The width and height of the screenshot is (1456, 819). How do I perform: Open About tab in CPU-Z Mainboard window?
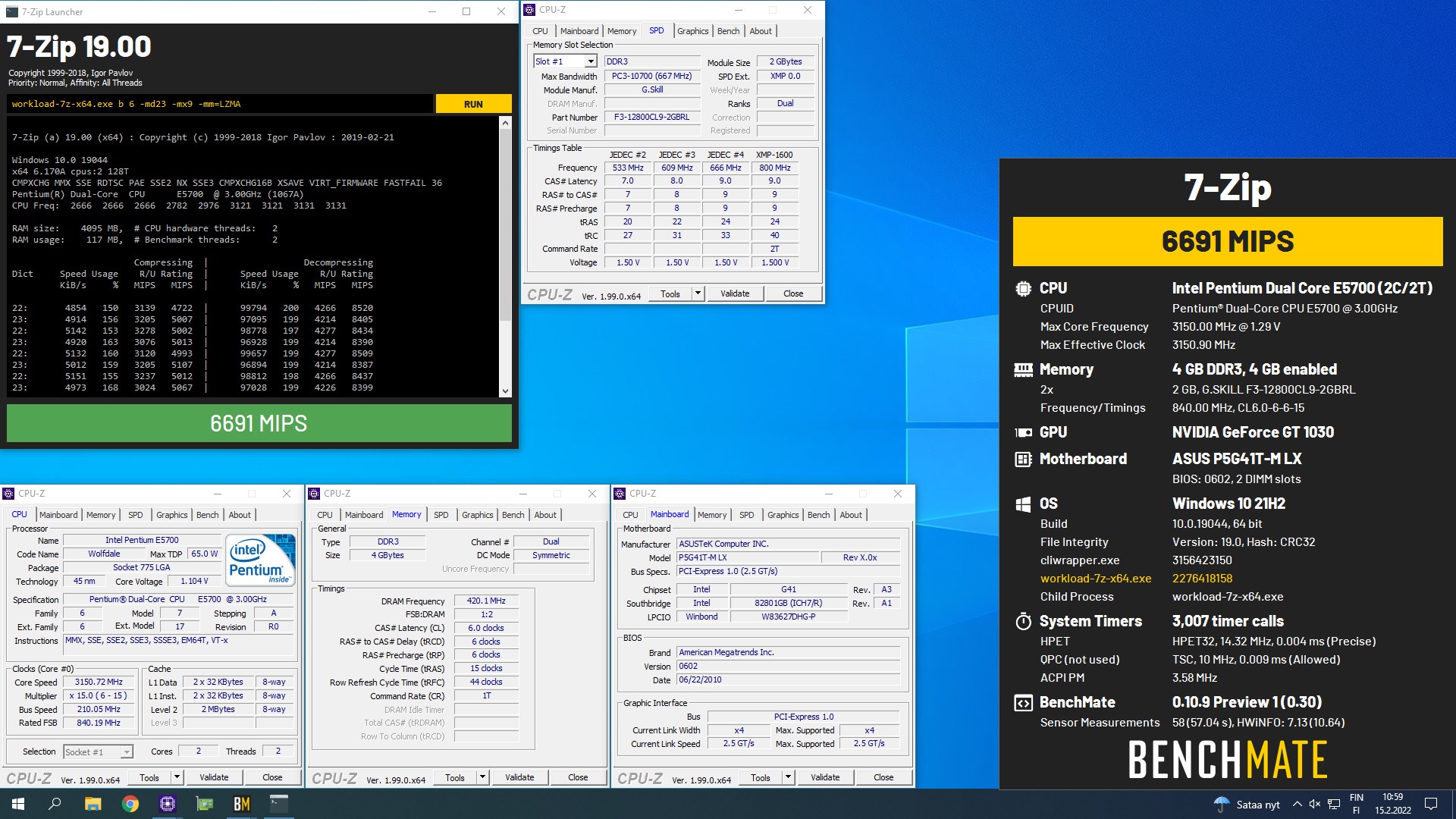(x=851, y=515)
